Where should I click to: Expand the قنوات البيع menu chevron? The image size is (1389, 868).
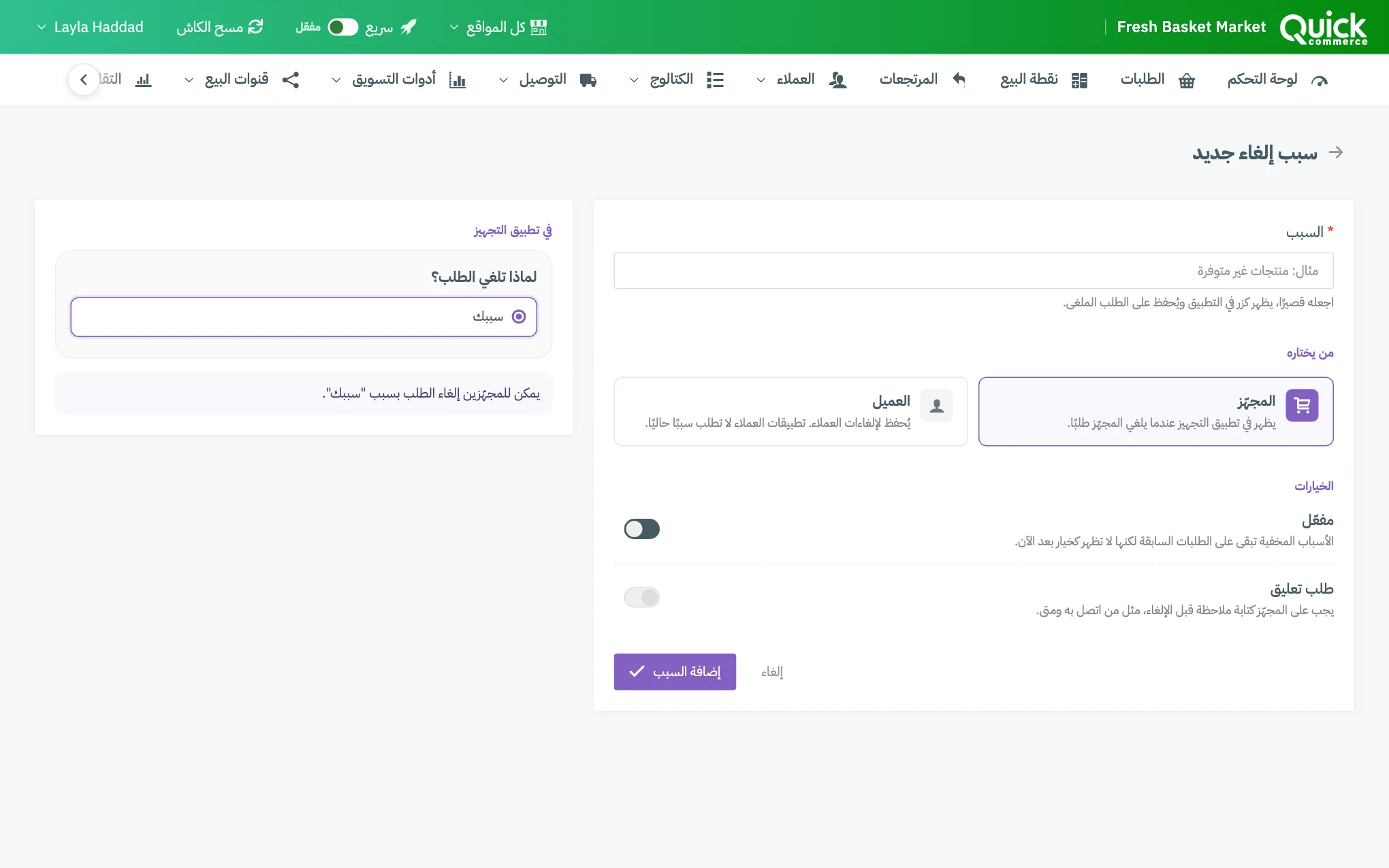pyautogui.click(x=189, y=80)
